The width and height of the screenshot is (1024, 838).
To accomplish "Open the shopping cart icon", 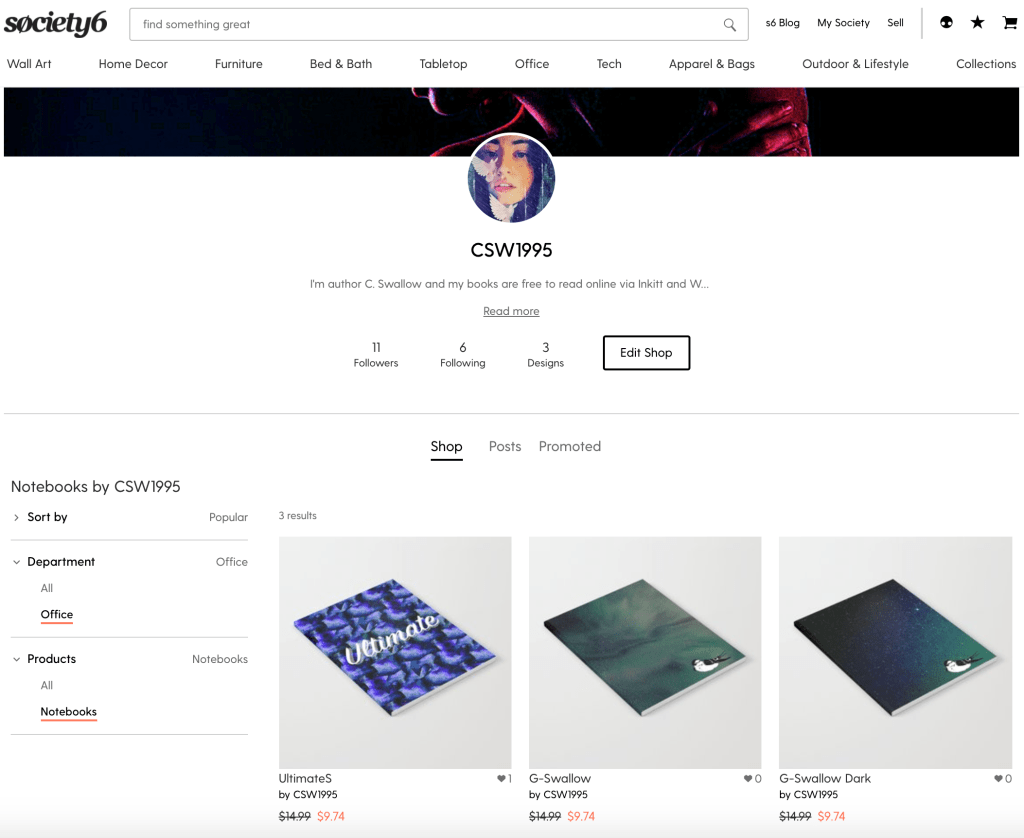I will click(x=1009, y=23).
